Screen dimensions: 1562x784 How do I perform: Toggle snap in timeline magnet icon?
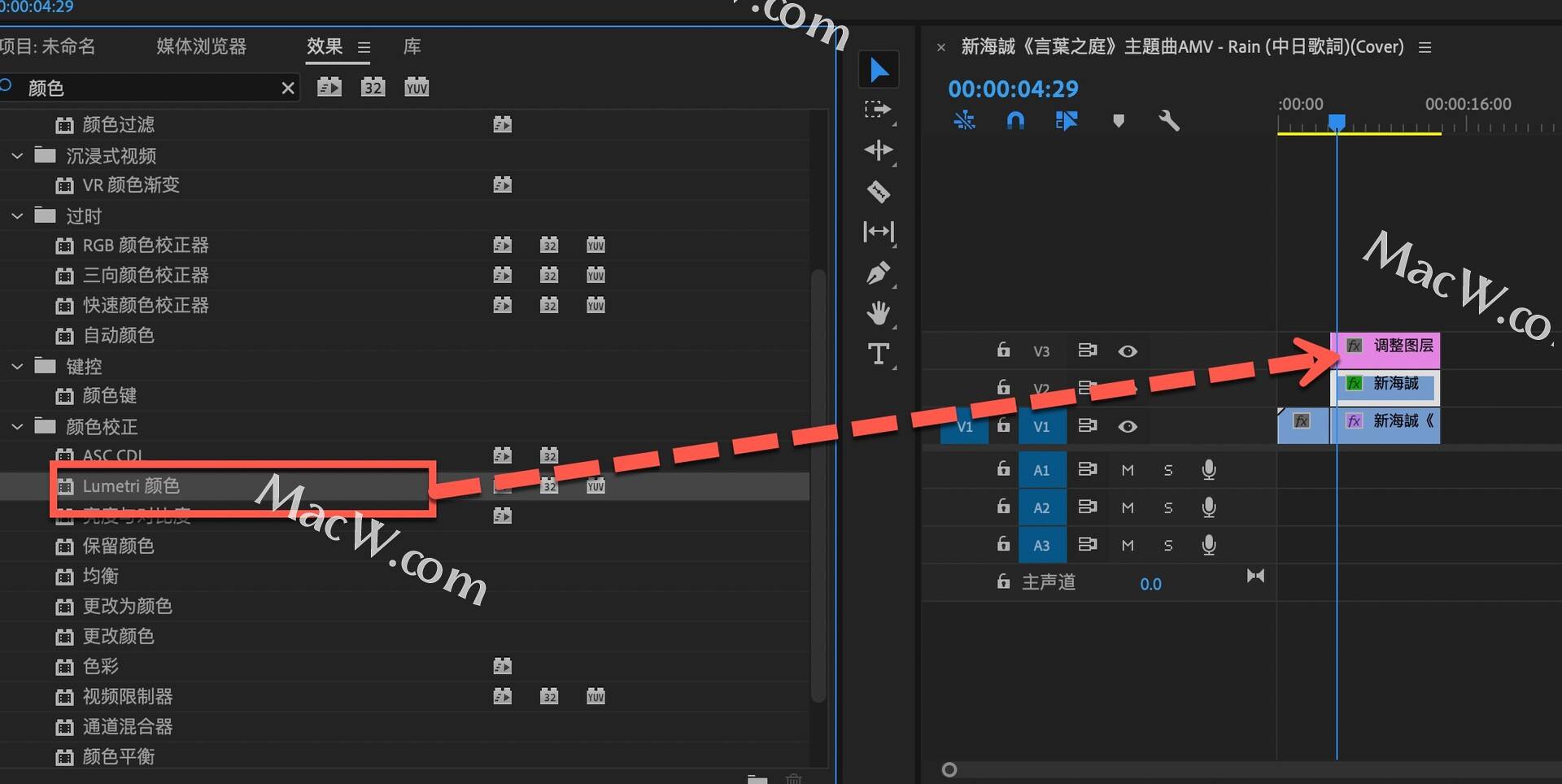1015,121
